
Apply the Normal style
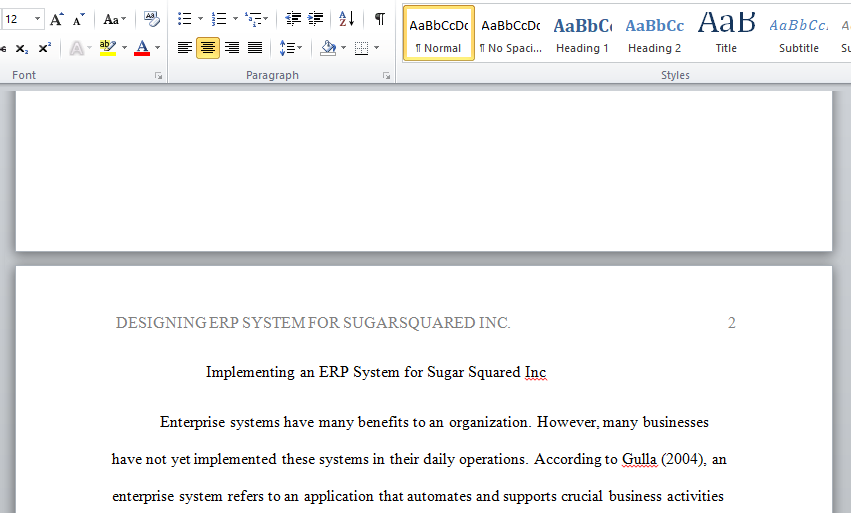439,33
